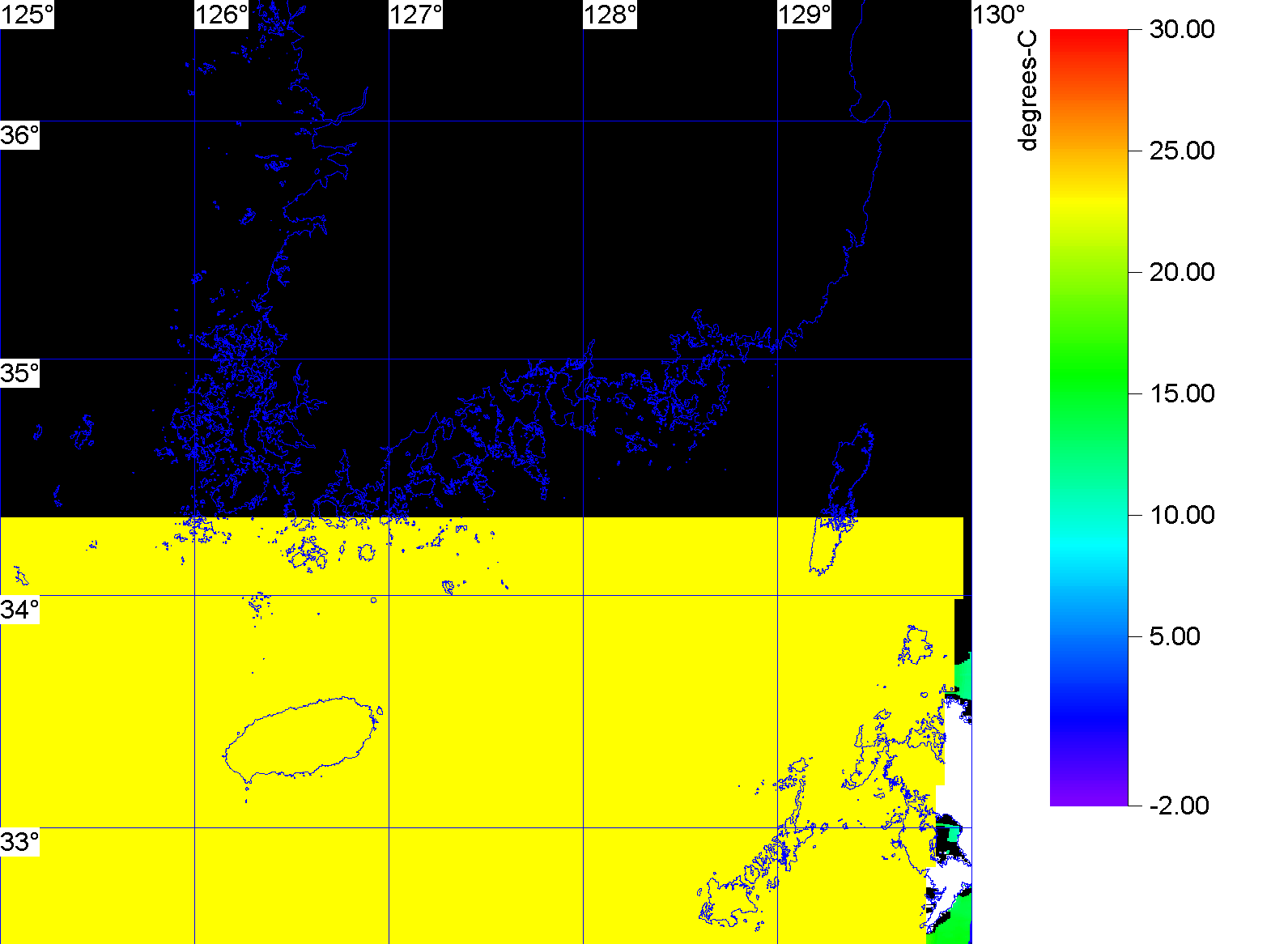Click the 34° latitude label

tap(19, 610)
